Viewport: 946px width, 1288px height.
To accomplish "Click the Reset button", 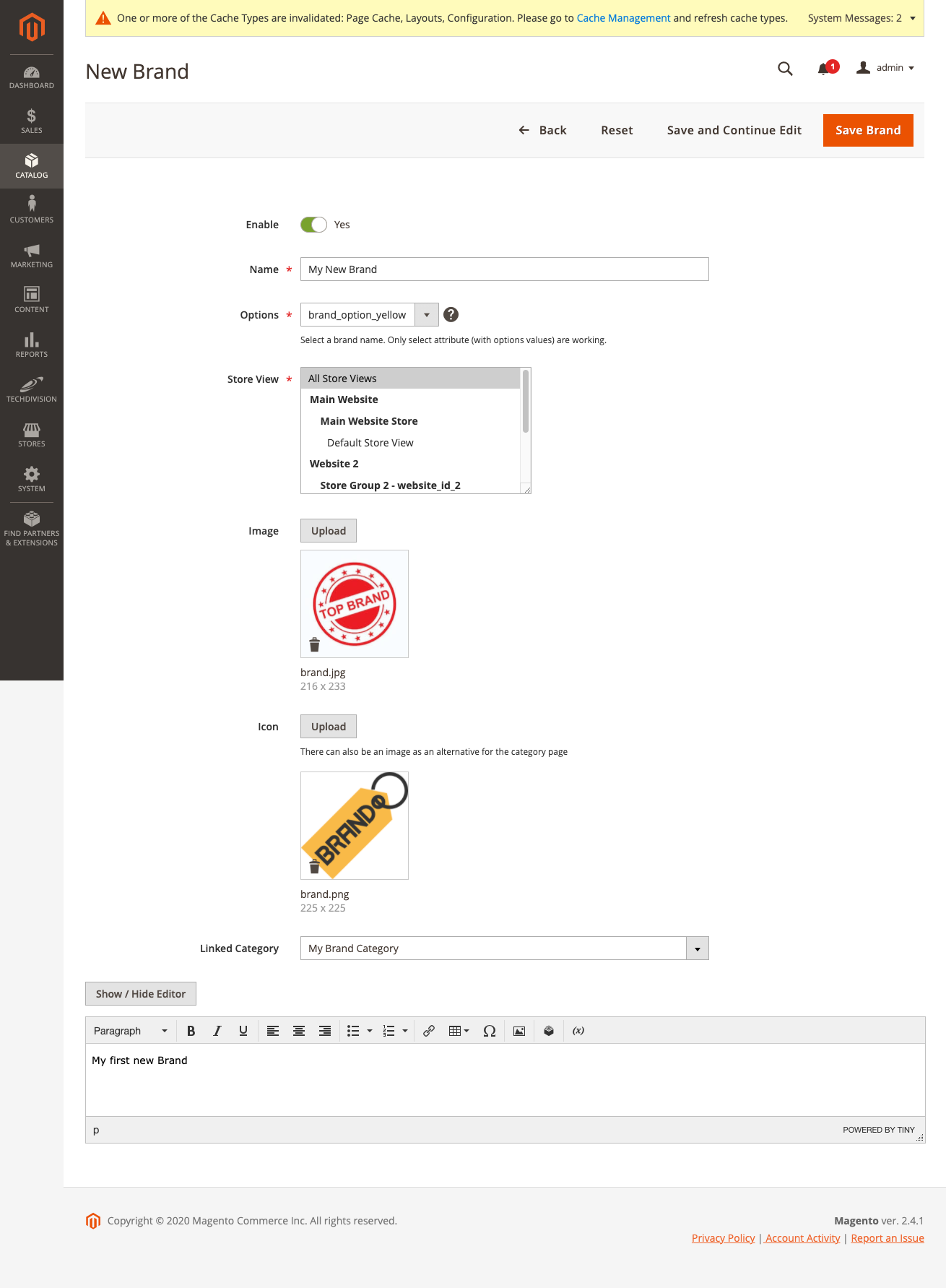I will click(617, 130).
